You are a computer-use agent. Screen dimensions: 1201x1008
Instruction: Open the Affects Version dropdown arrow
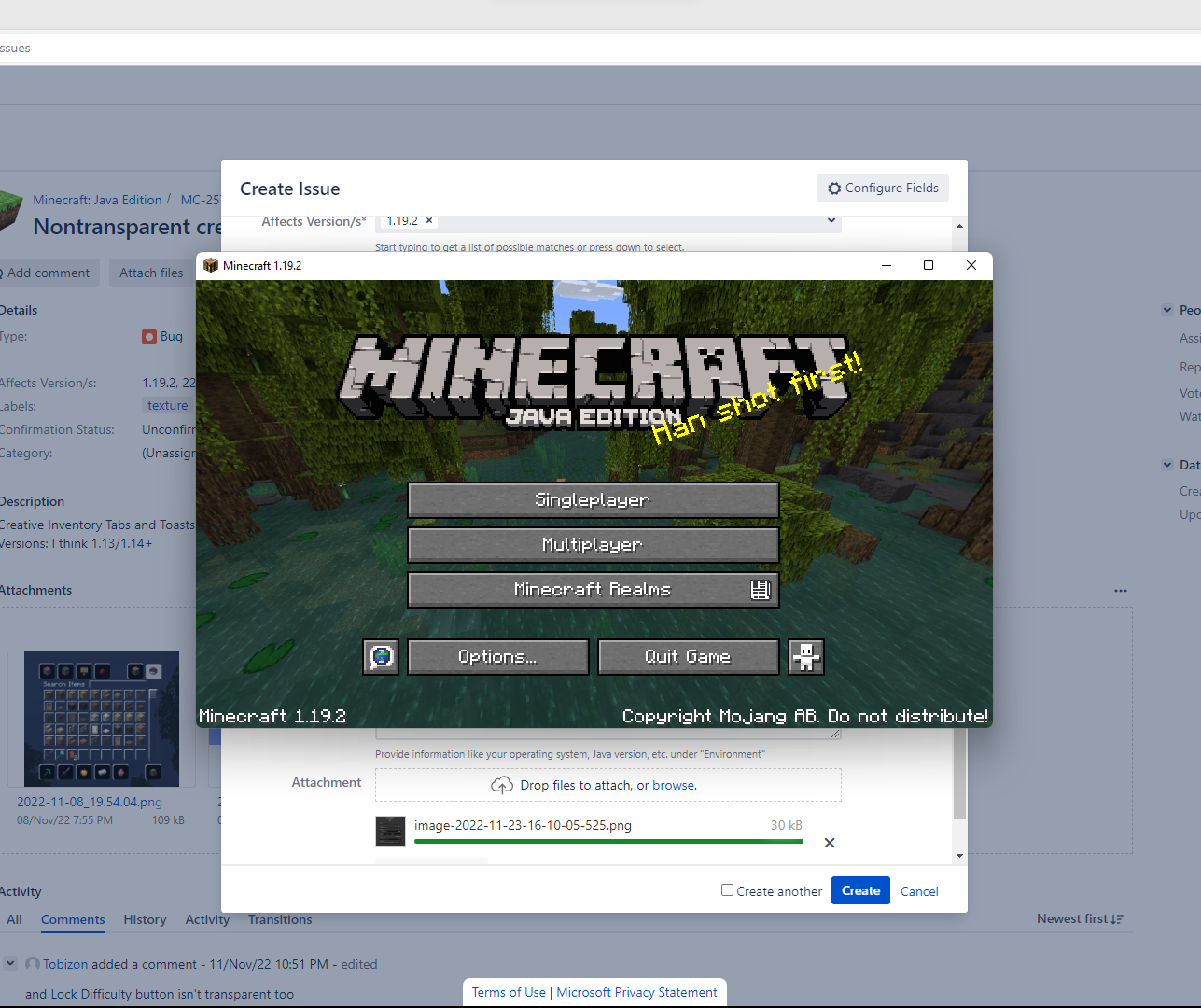831,221
